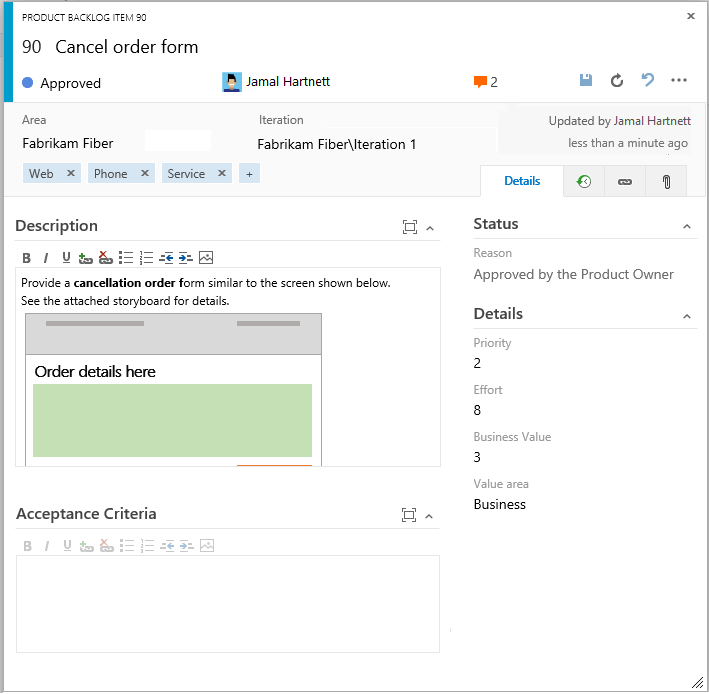The height and width of the screenshot is (694, 709).
Task: Edit the Priority value 2
Action: coord(477,364)
